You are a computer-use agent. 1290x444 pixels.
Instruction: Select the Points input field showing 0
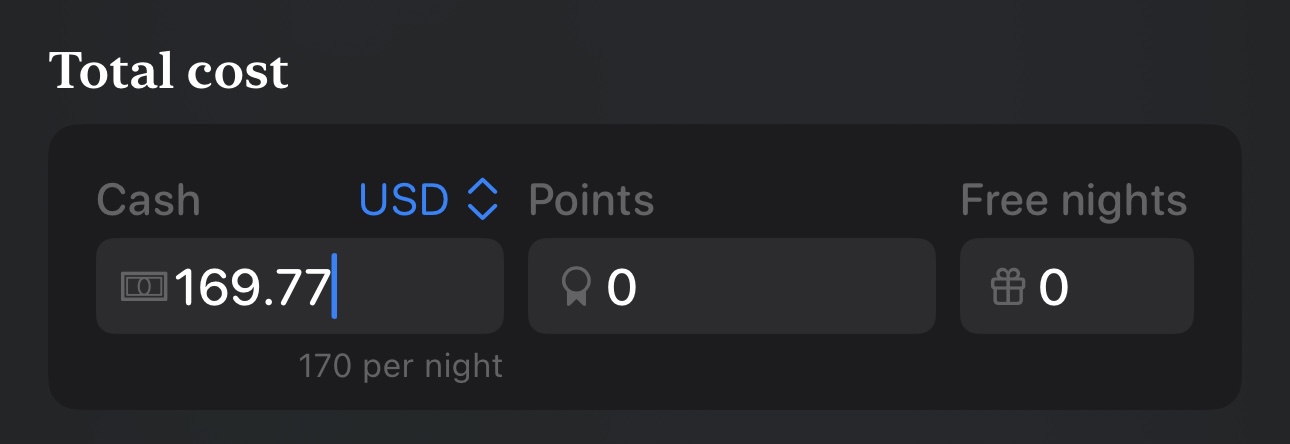732,286
